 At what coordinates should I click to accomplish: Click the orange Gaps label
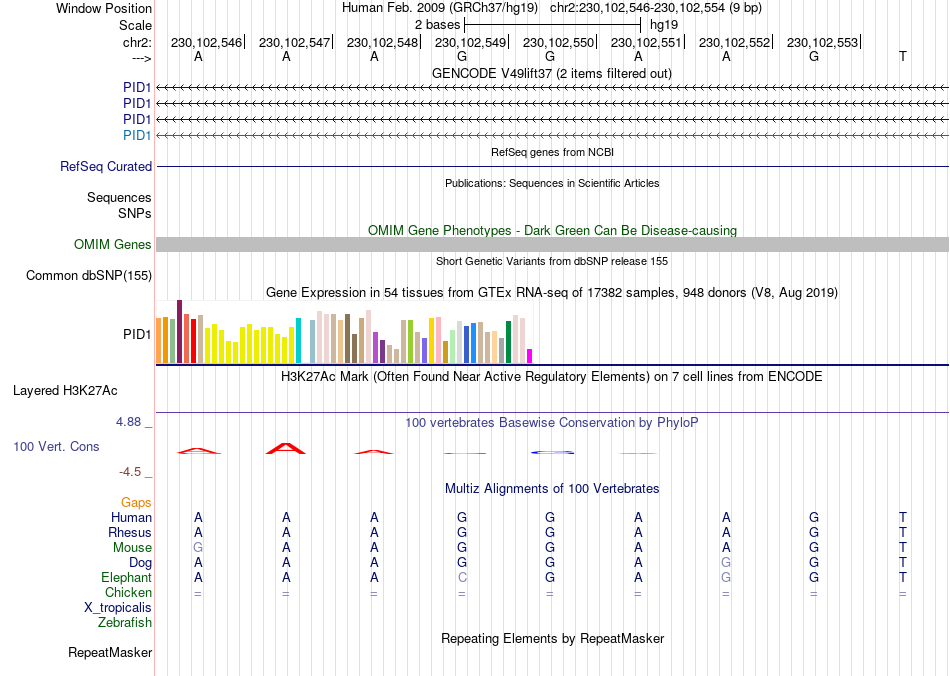(136, 503)
